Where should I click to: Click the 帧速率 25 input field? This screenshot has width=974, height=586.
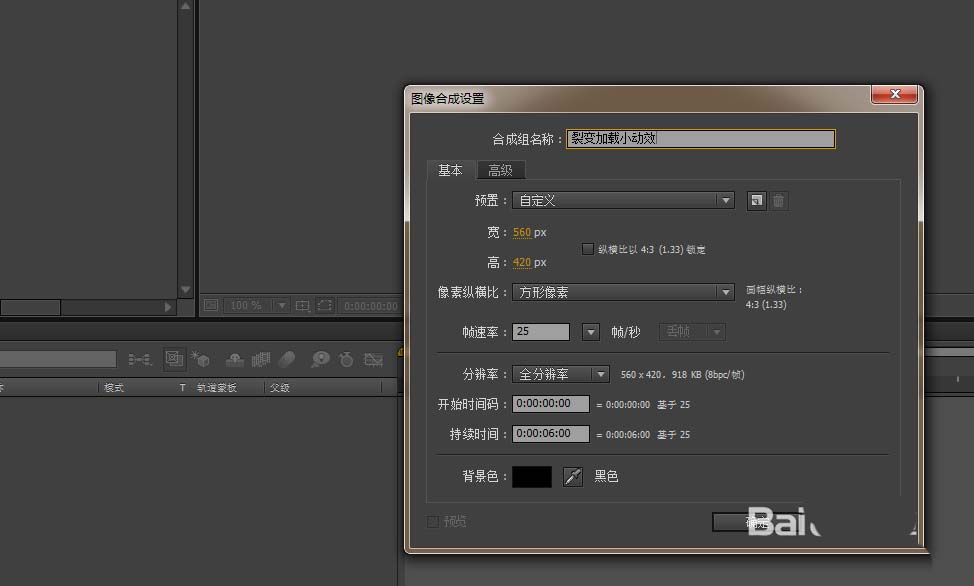pos(540,332)
